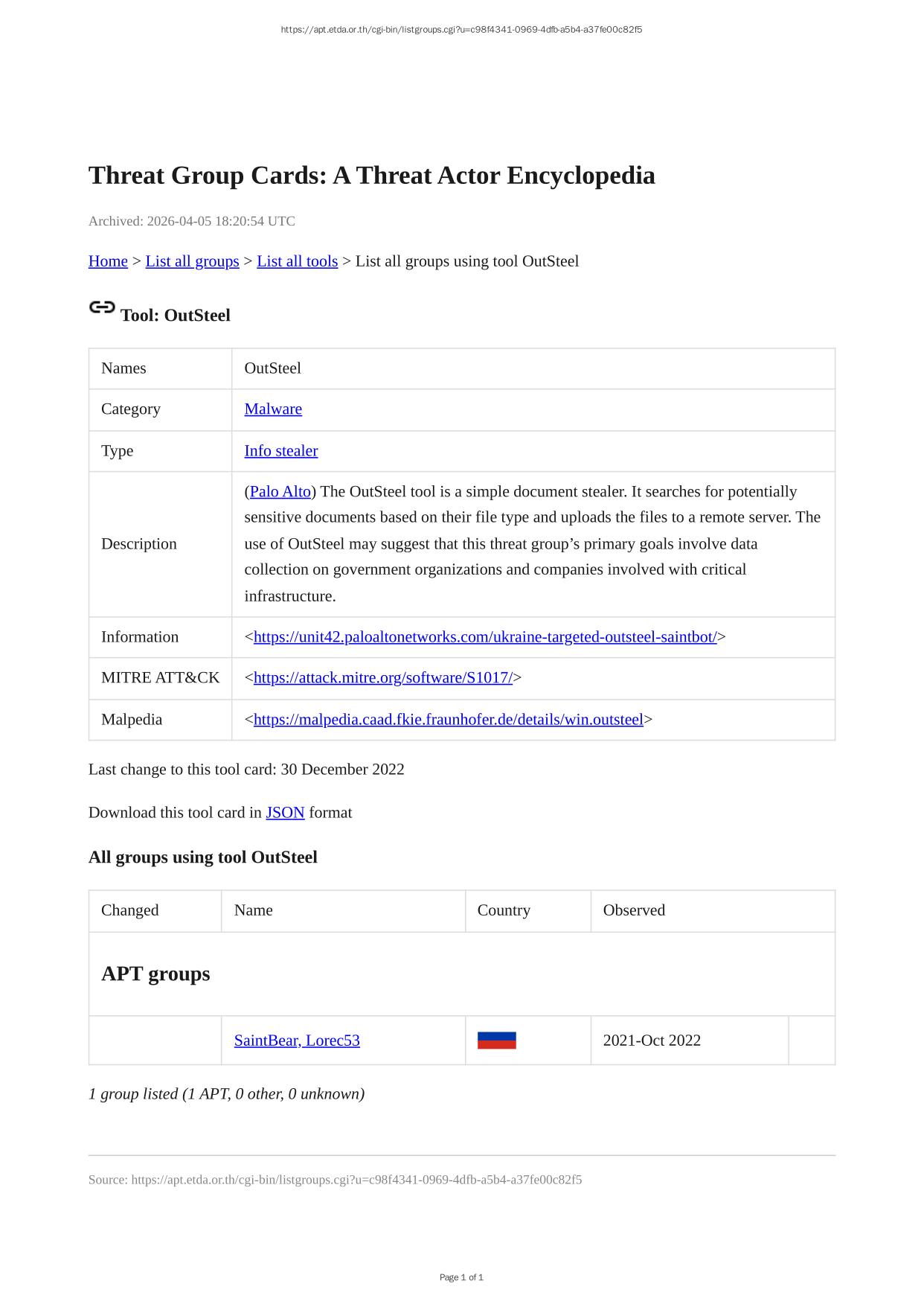
Task: Open List all tools breadcrumb link
Action: (x=297, y=261)
